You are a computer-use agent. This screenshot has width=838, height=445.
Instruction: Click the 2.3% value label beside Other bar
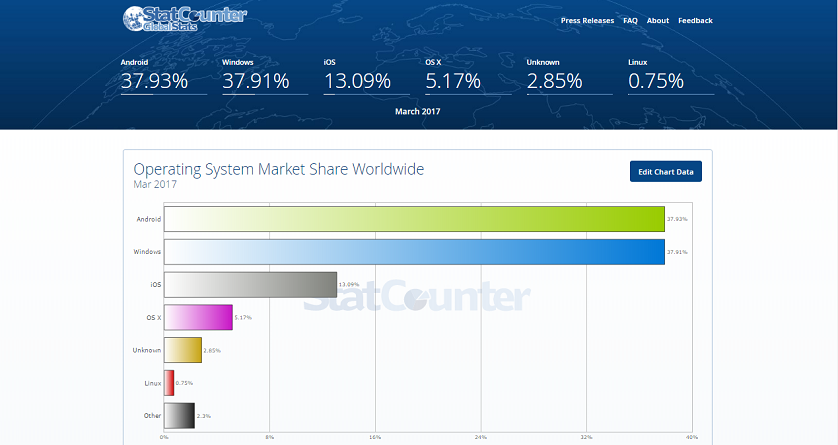(x=204, y=416)
